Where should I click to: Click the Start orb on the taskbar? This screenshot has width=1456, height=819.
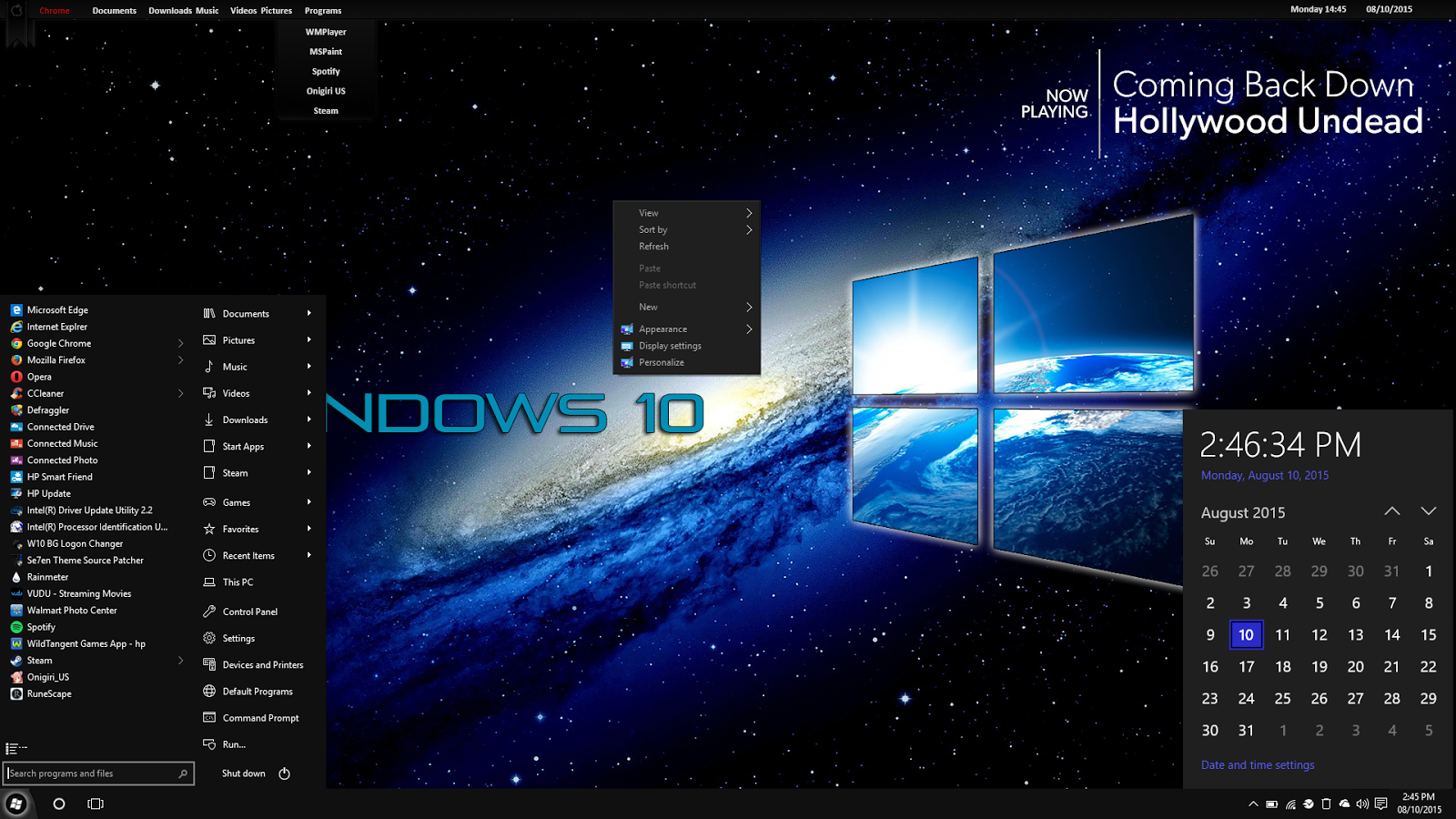pos(16,804)
